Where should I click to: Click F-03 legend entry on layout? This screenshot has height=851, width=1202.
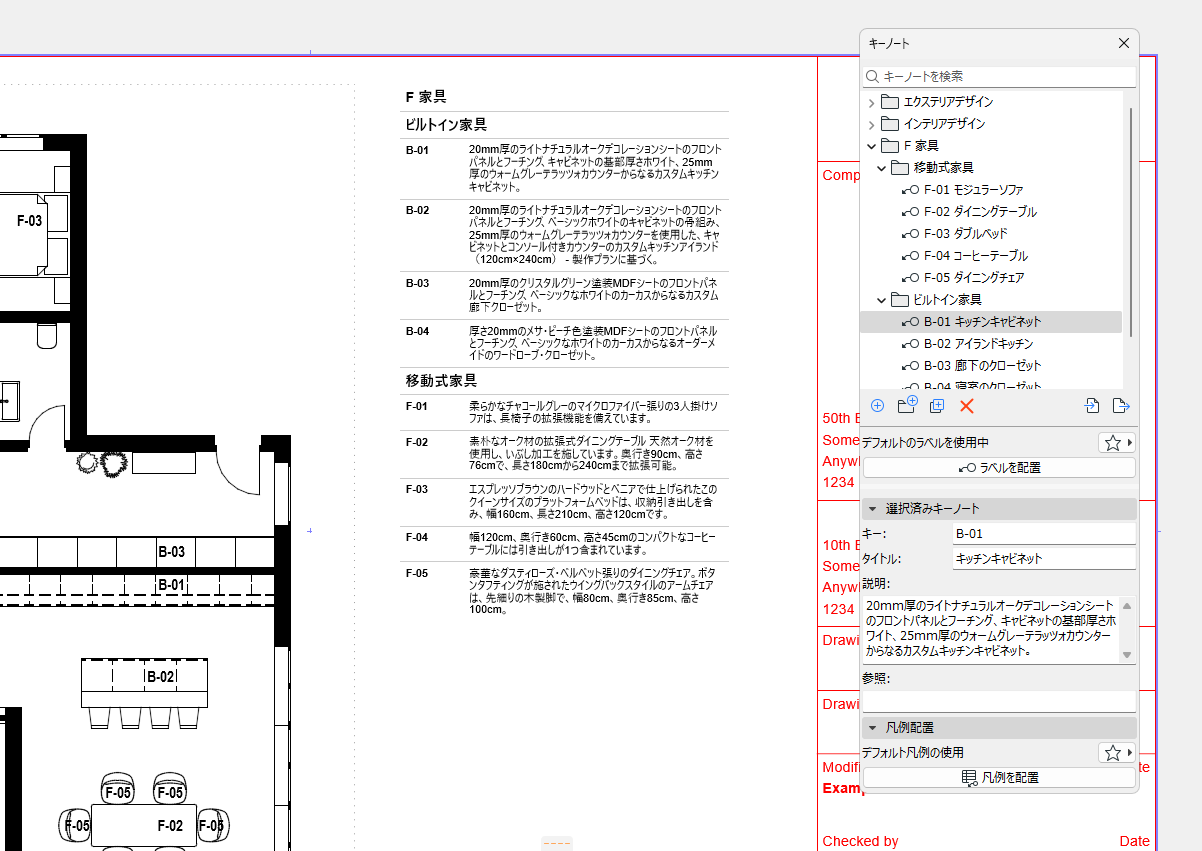[564, 502]
